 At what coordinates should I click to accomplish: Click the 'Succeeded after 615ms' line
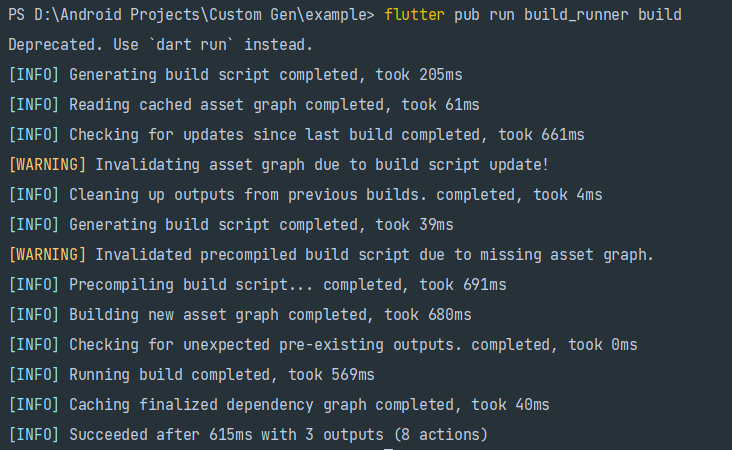tap(248, 435)
